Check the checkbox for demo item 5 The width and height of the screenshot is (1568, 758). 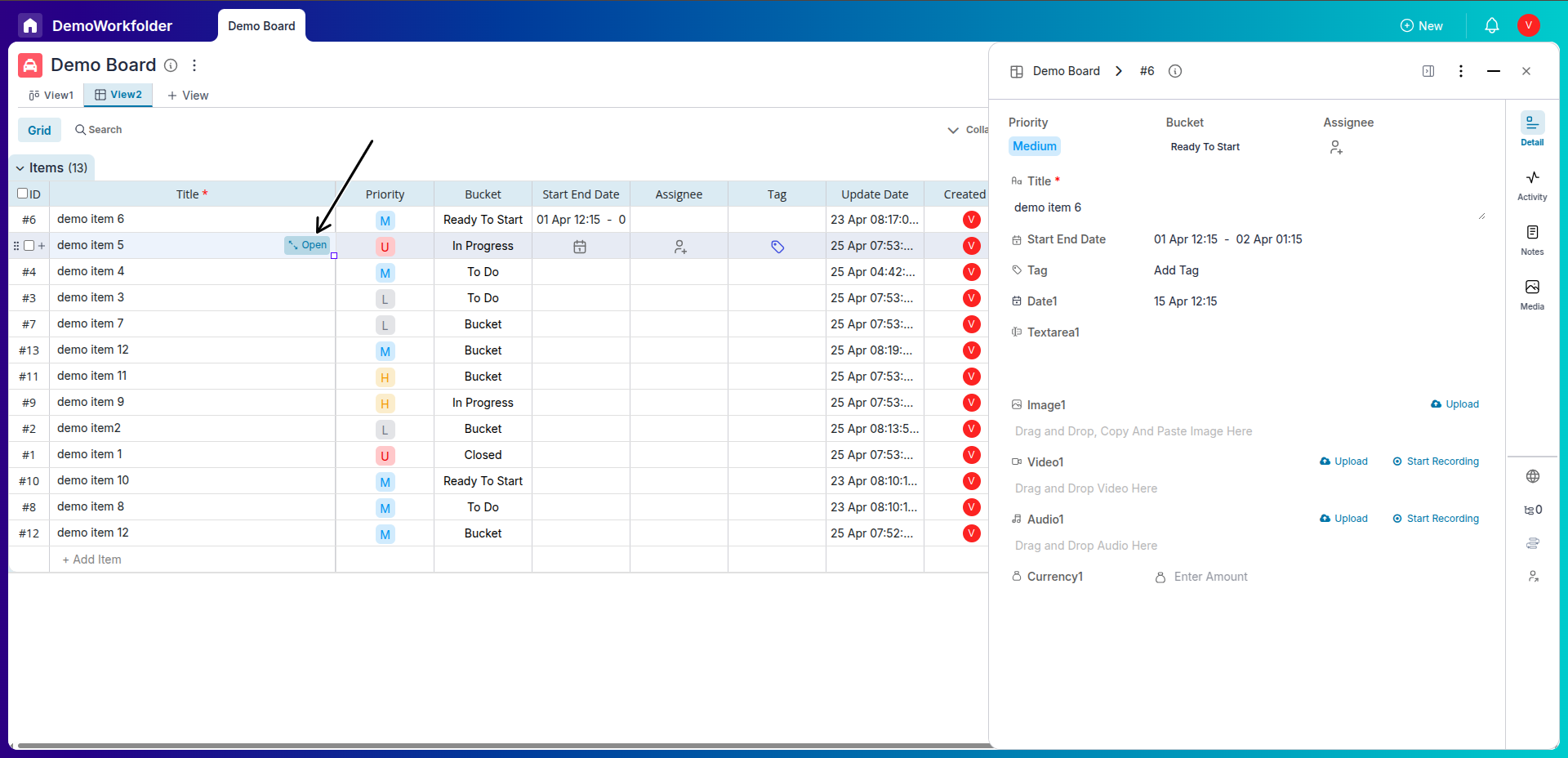coord(29,245)
